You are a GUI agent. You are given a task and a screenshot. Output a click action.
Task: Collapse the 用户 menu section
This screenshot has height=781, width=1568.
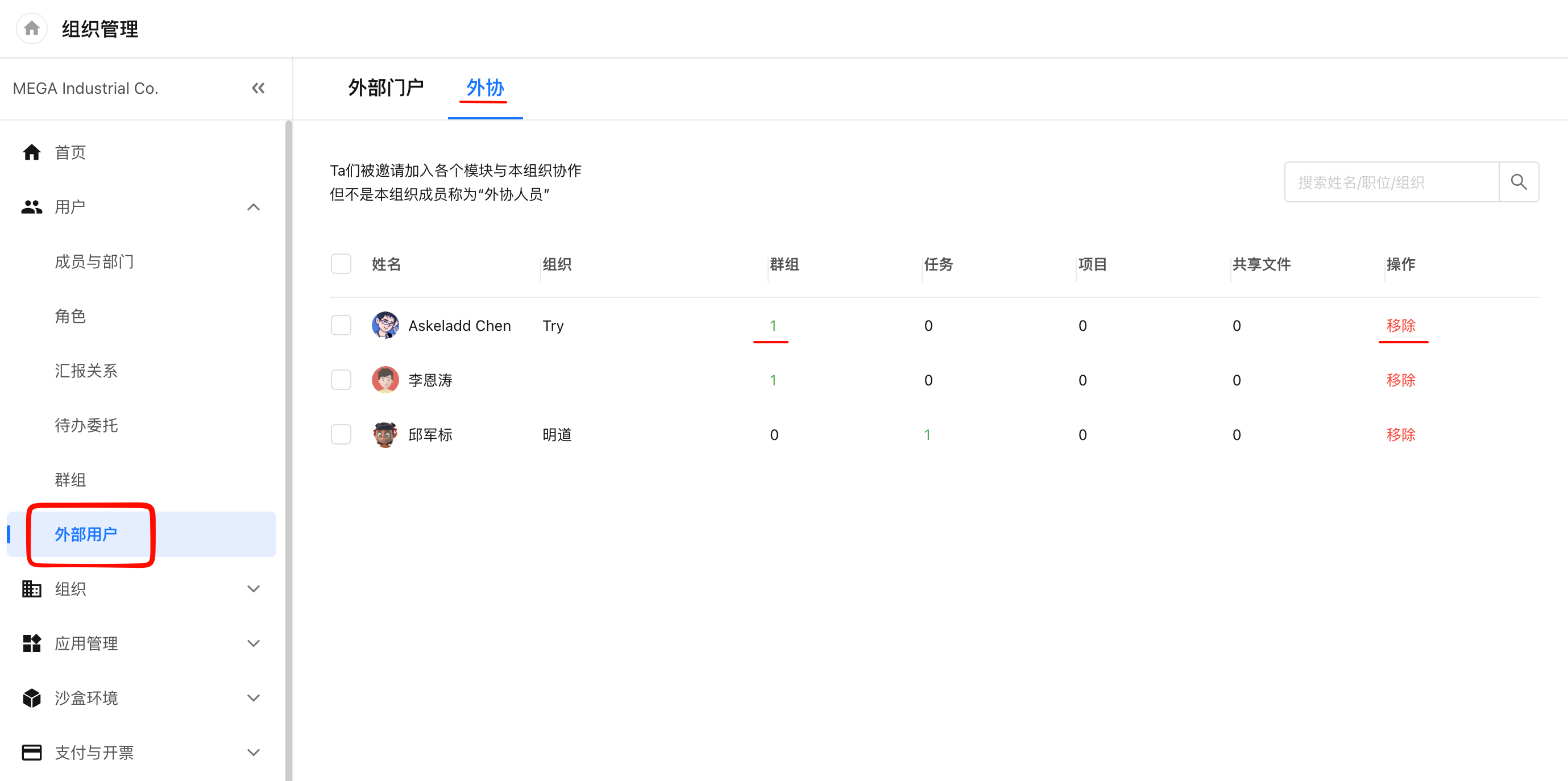point(254,207)
